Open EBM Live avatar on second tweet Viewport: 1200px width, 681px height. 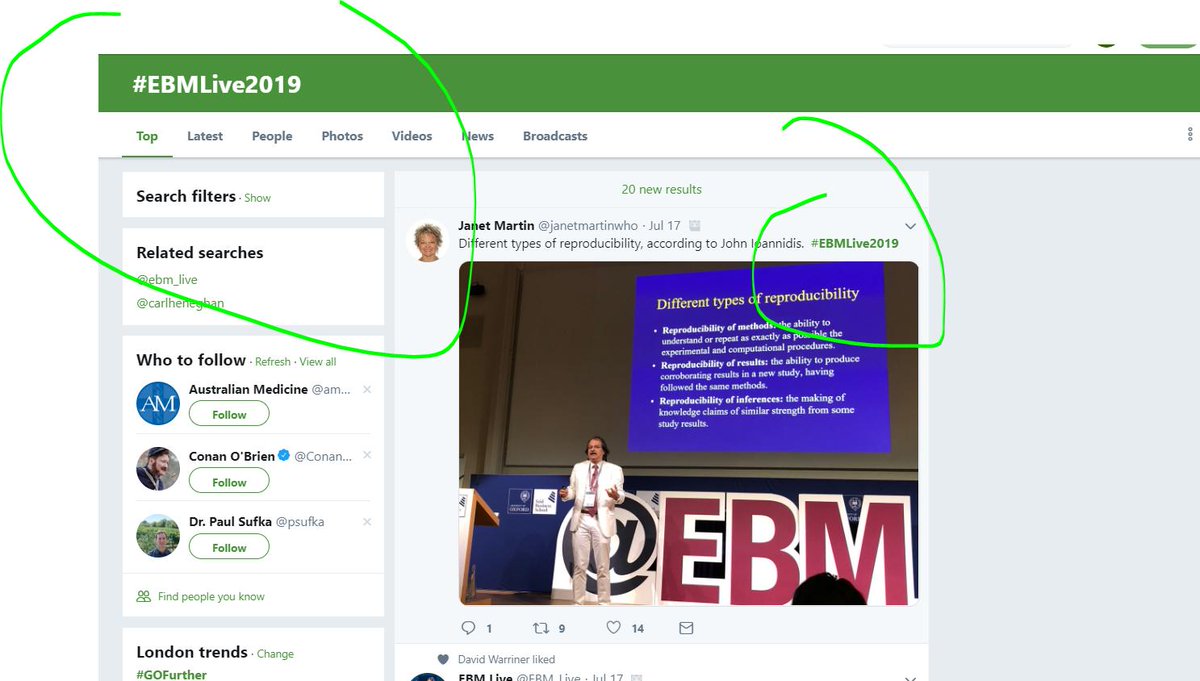(428, 677)
